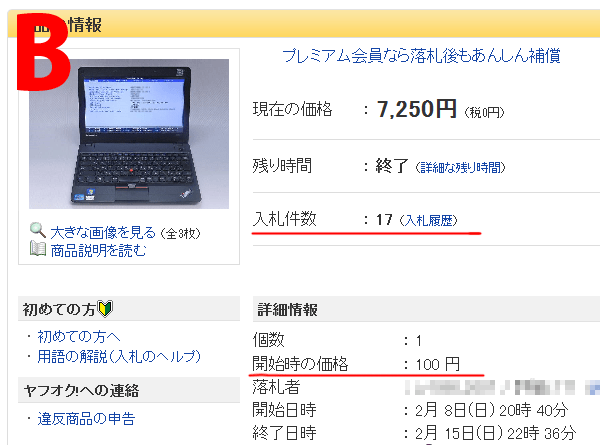Click the ヤフオク!への連絡 section header

click(x=80, y=390)
